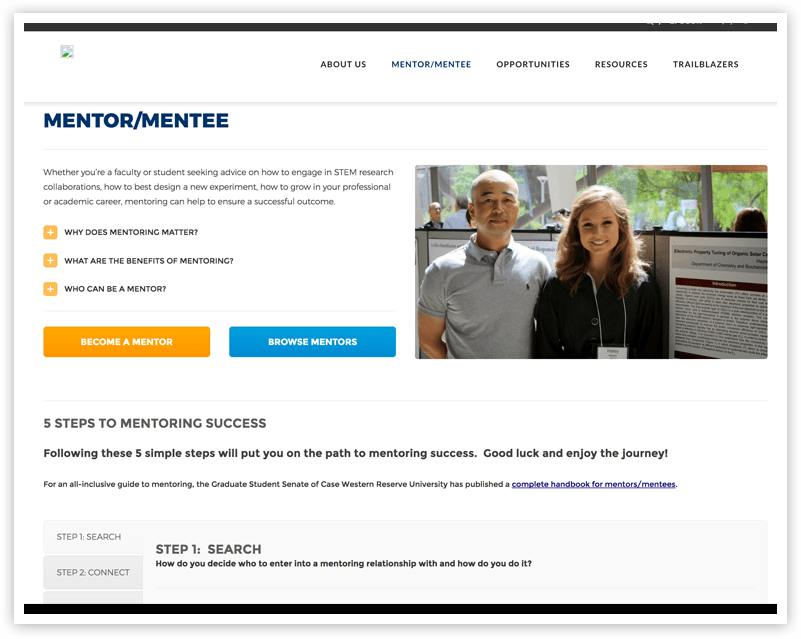Expand 'Who can be a mentor?' plus icon

(x=50, y=289)
